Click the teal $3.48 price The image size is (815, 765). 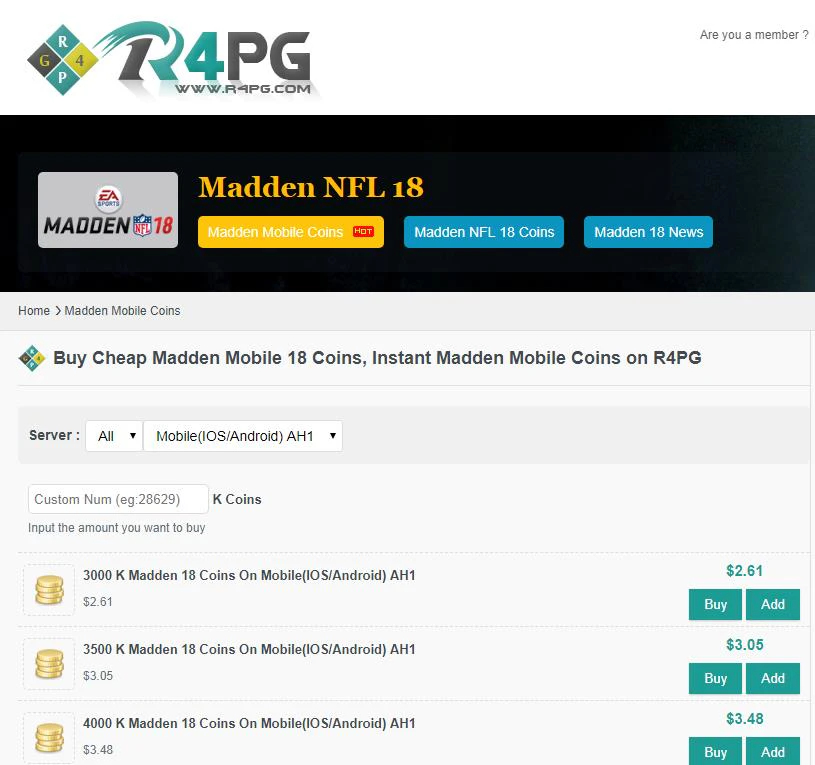tap(744, 718)
